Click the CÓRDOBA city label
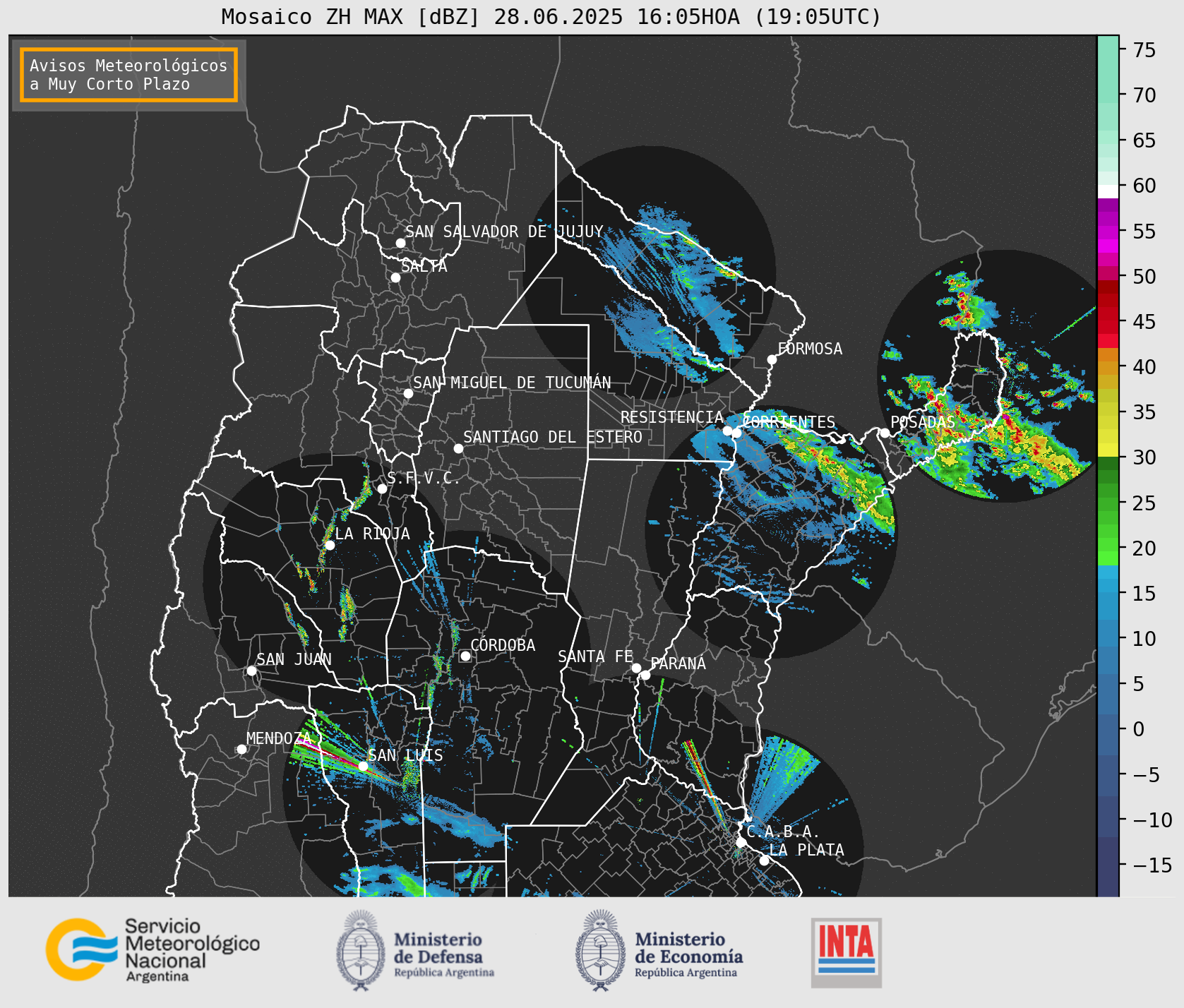The height and width of the screenshot is (1008, 1184). 503,645
